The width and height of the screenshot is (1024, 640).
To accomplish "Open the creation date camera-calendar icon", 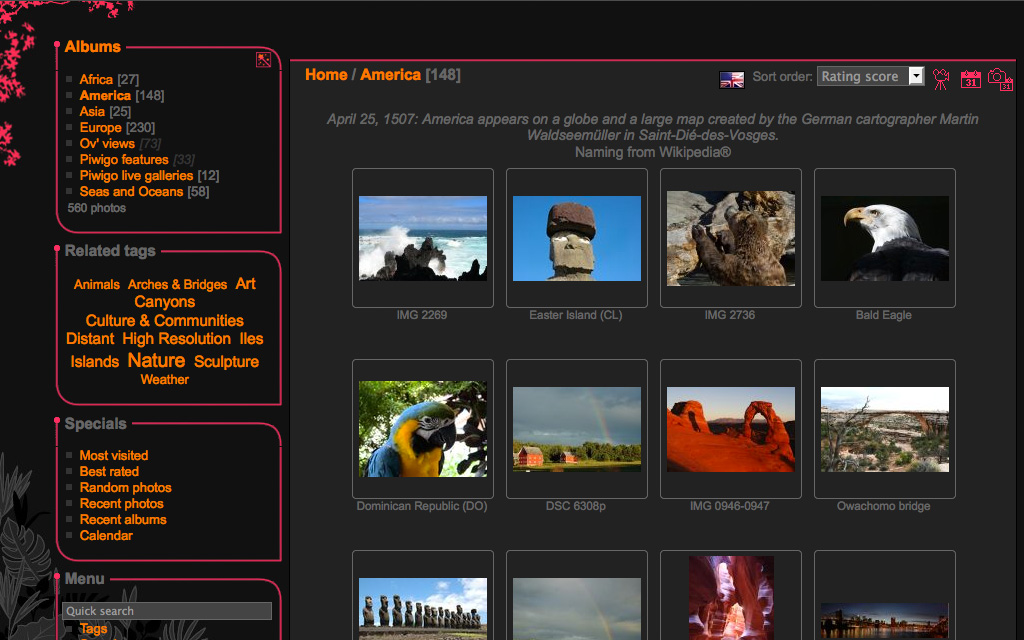I will click(x=1000, y=79).
